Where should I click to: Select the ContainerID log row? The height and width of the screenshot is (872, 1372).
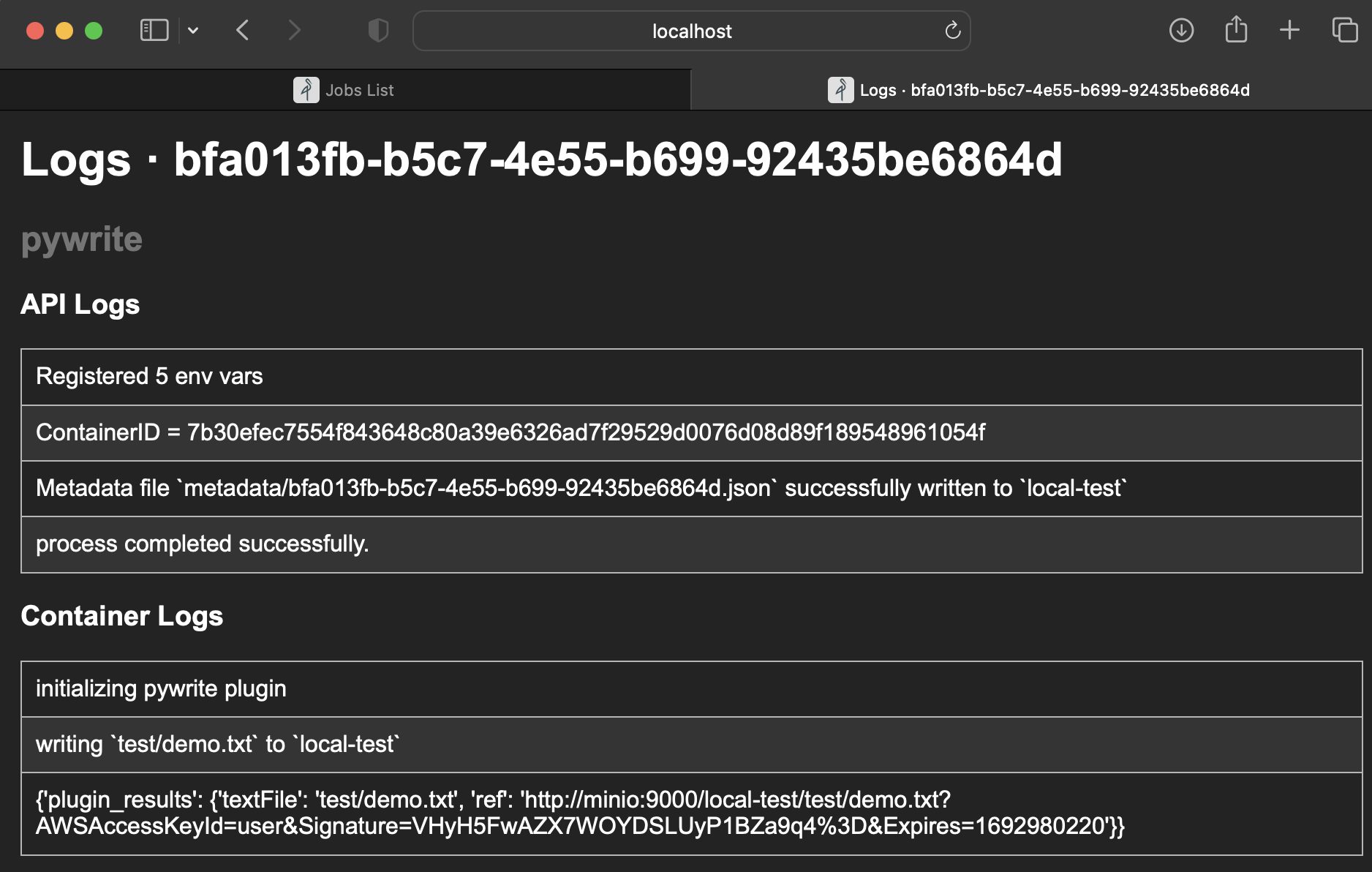[691, 432]
